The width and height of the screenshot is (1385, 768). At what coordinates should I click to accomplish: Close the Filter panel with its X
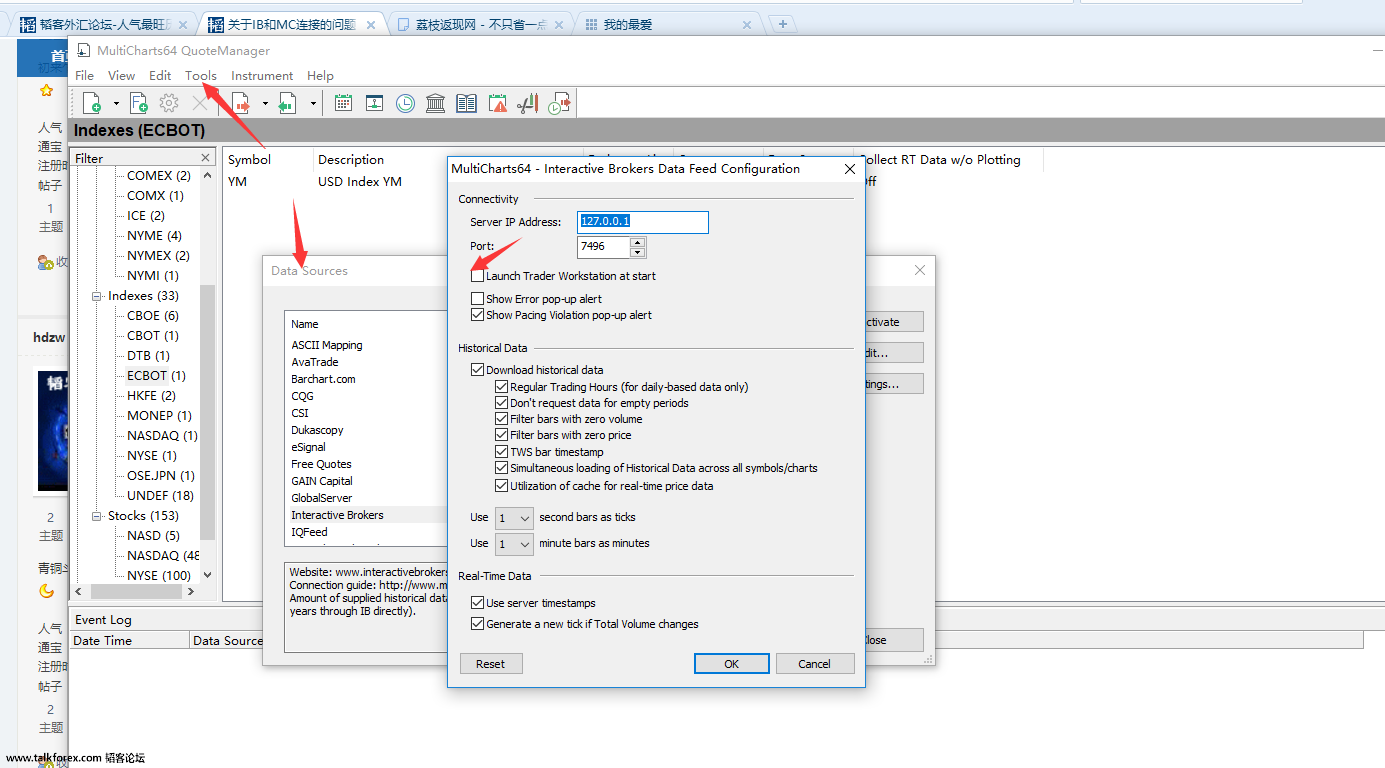pos(206,158)
